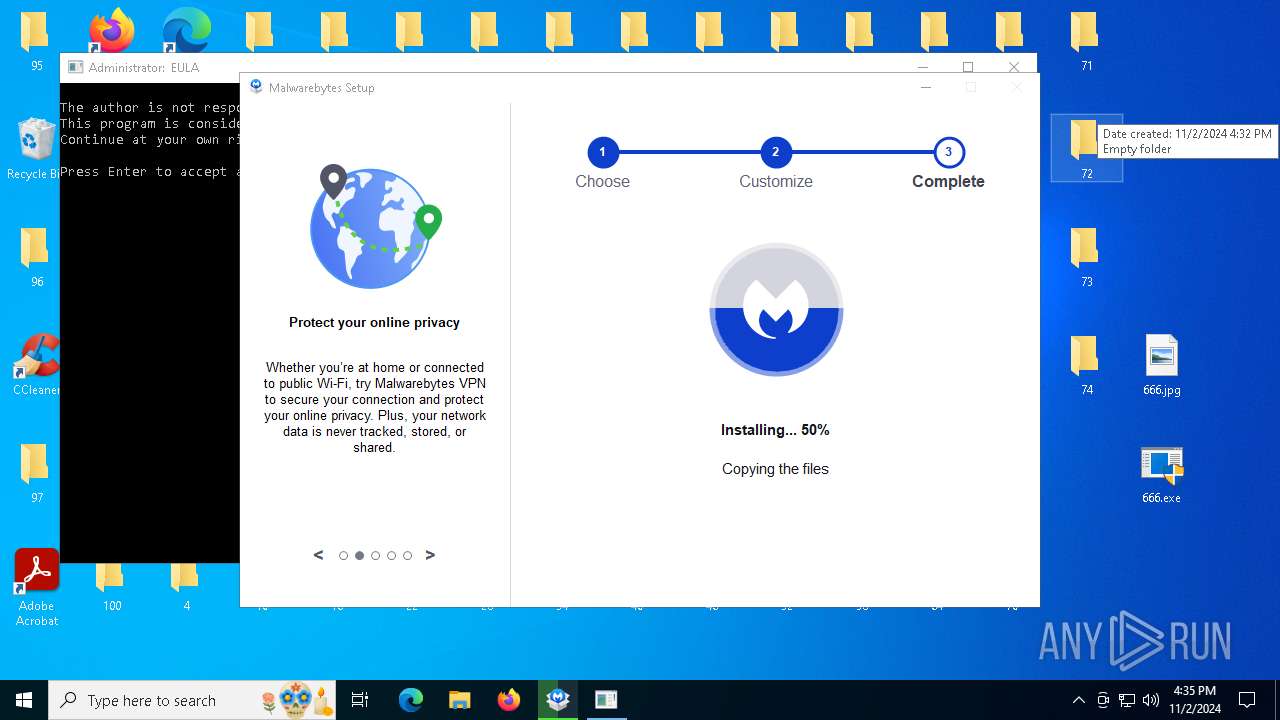Minimize the Malwarebytes Setup window
This screenshot has height=720, width=1280.
[x=926, y=87]
